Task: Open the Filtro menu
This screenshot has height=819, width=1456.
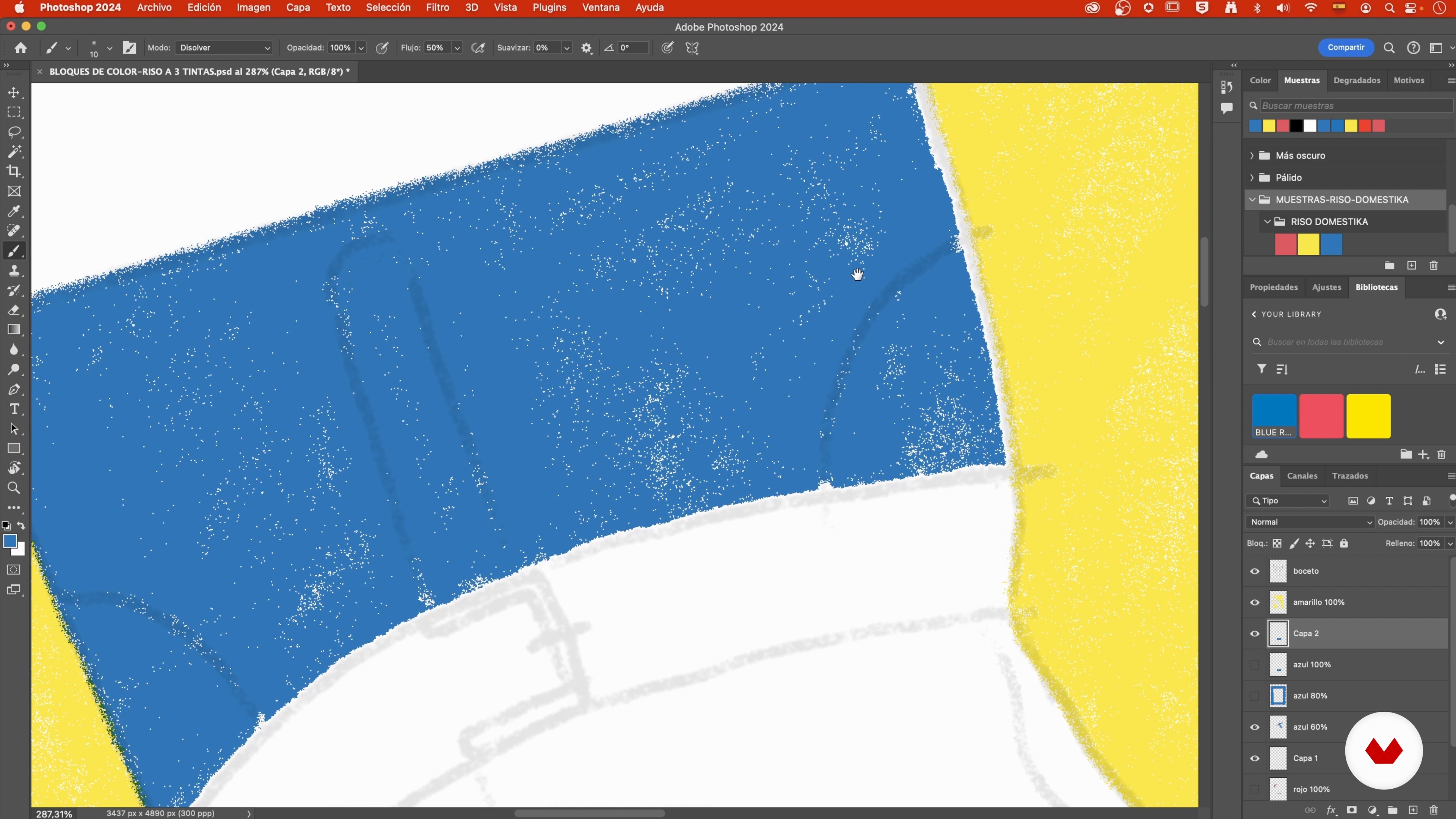Action: click(x=438, y=8)
